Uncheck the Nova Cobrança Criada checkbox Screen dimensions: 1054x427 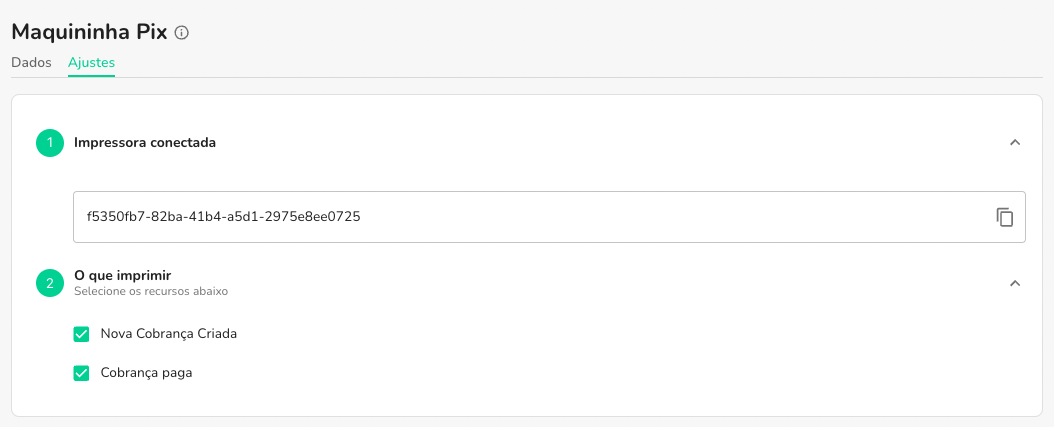click(82, 334)
